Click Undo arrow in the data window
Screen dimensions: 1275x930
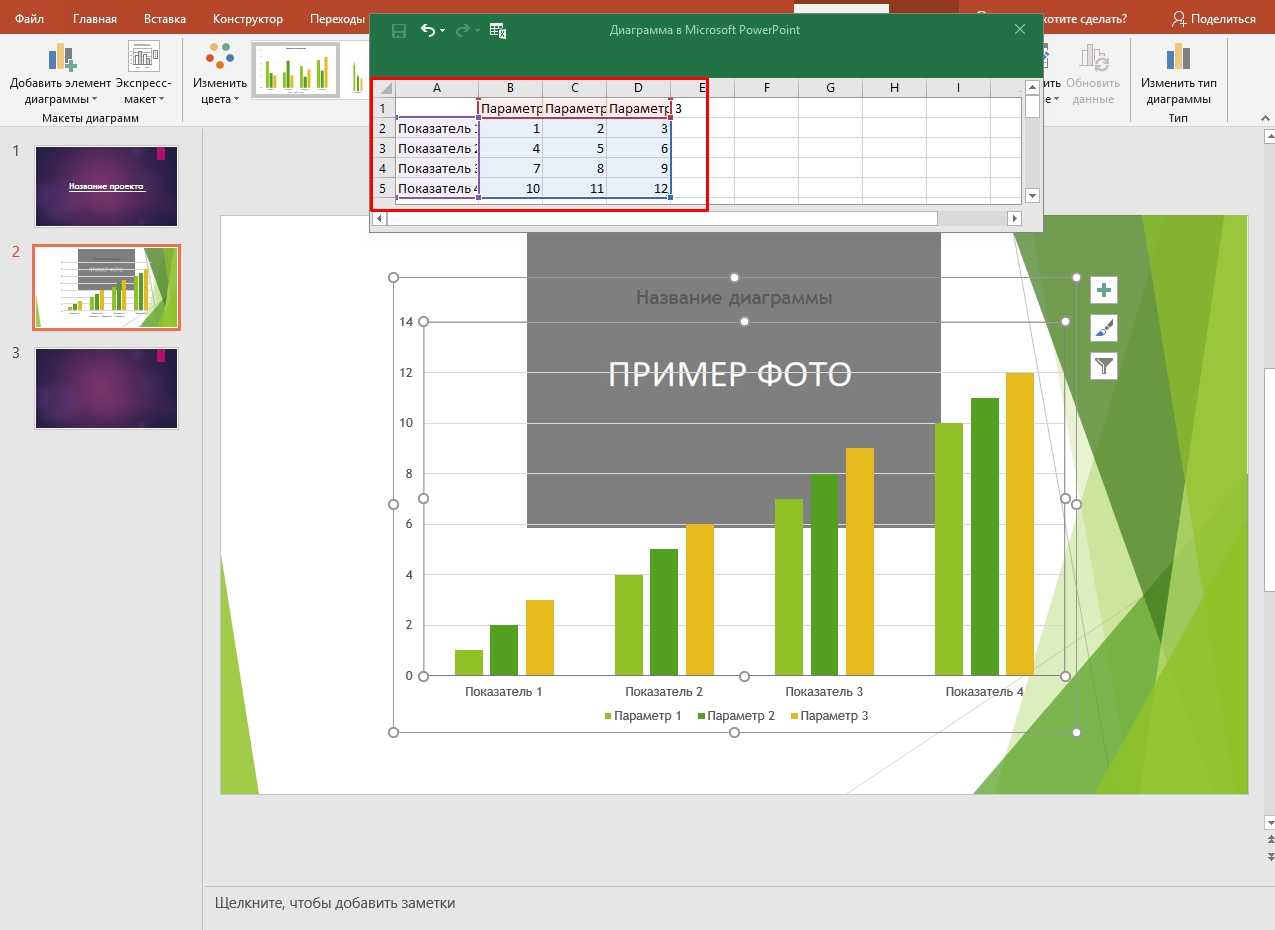(428, 30)
